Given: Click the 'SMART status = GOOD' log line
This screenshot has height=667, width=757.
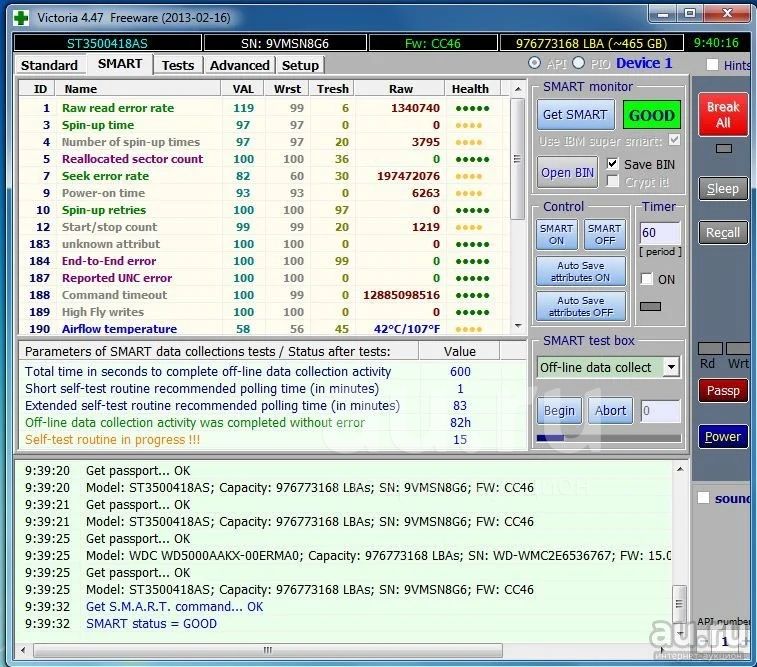Looking at the screenshot, I should (x=151, y=624).
